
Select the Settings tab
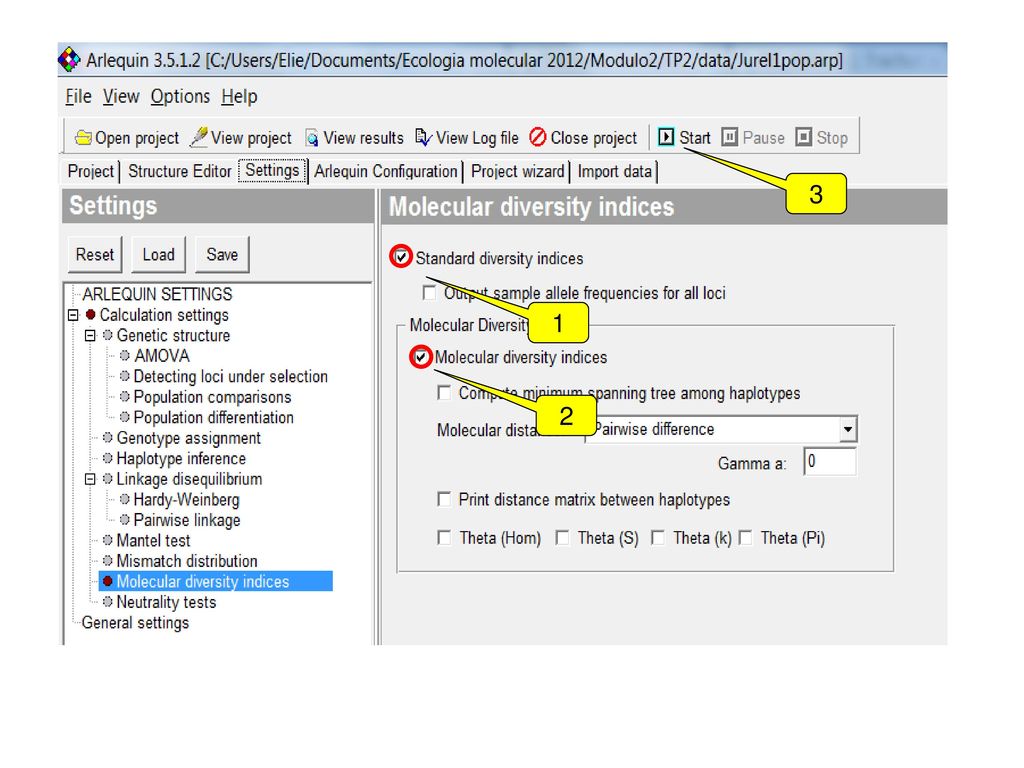(x=272, y=170)
